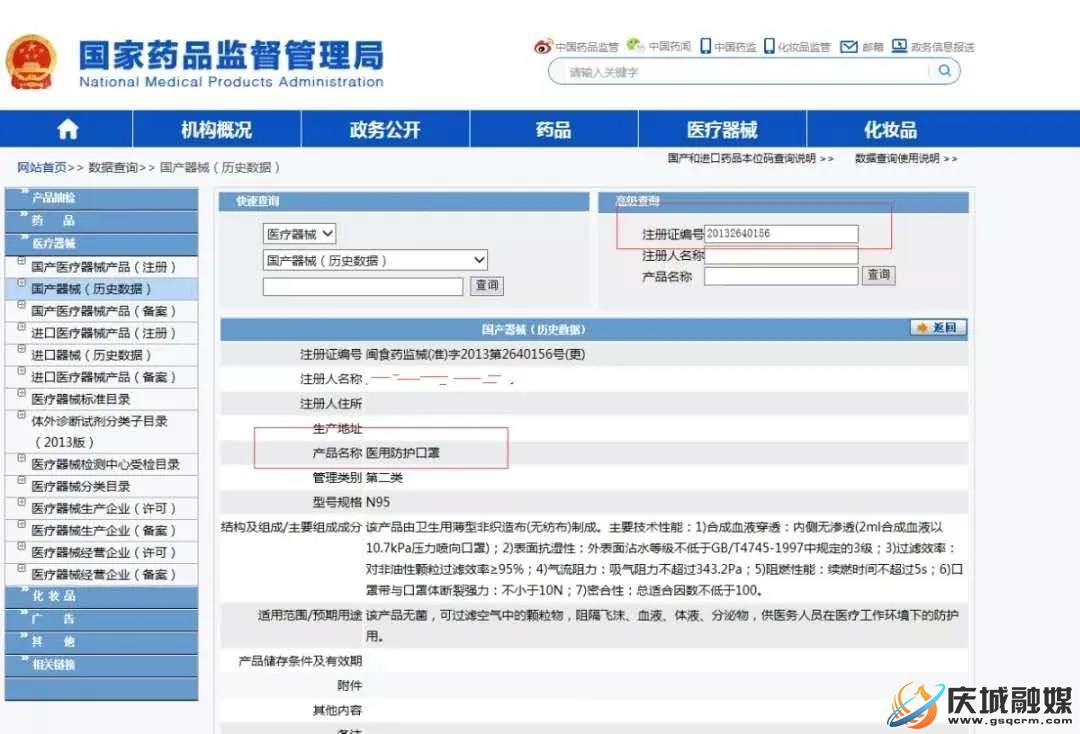Click the national emblem logo

point(31,62)
